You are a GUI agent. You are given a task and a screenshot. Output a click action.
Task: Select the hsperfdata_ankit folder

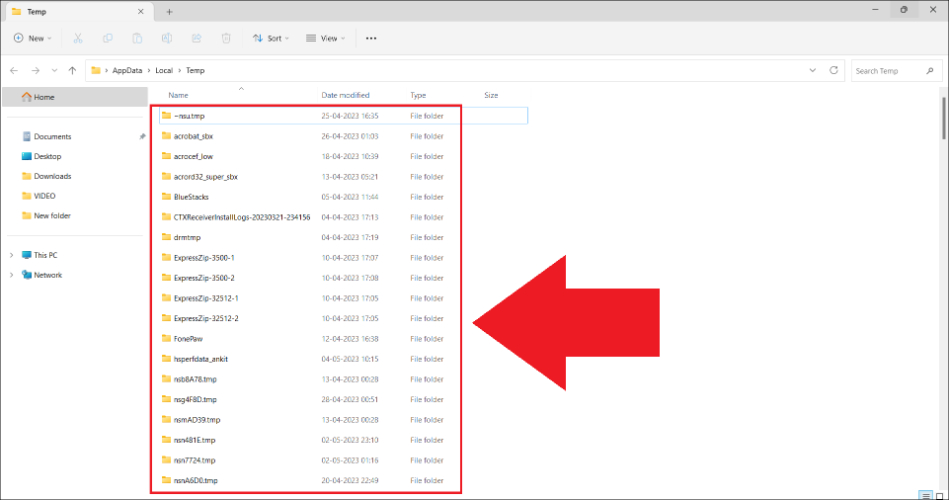point(200,359)
